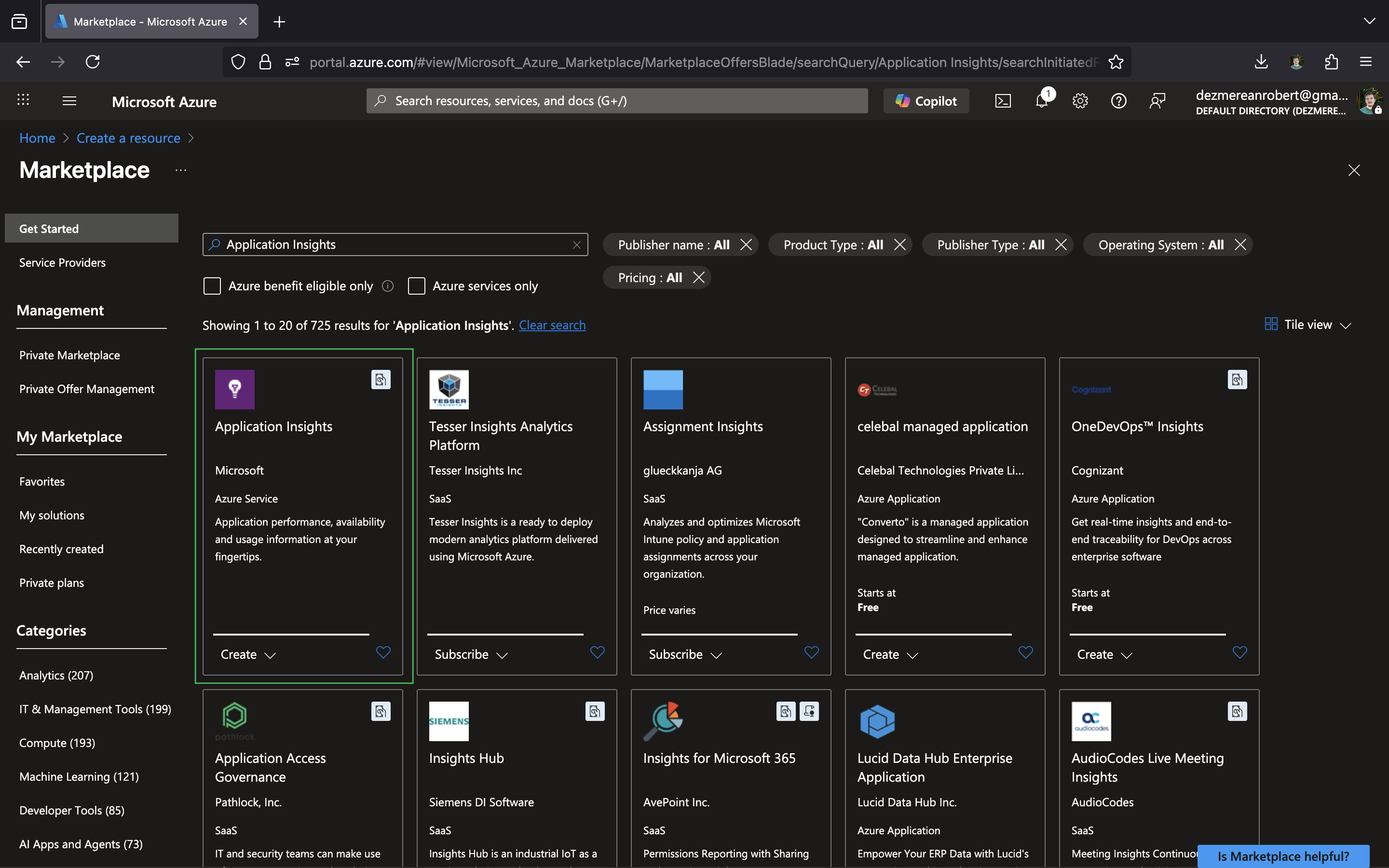The width and height of the screenshot is (1389, 868).
Task: Open the app launcher grid icon
Action: tap(23, 99)
